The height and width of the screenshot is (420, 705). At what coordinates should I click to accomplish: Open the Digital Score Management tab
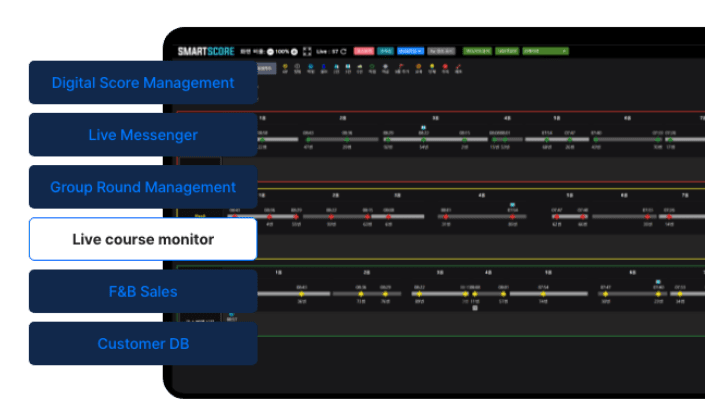click(x=142, y=83)
